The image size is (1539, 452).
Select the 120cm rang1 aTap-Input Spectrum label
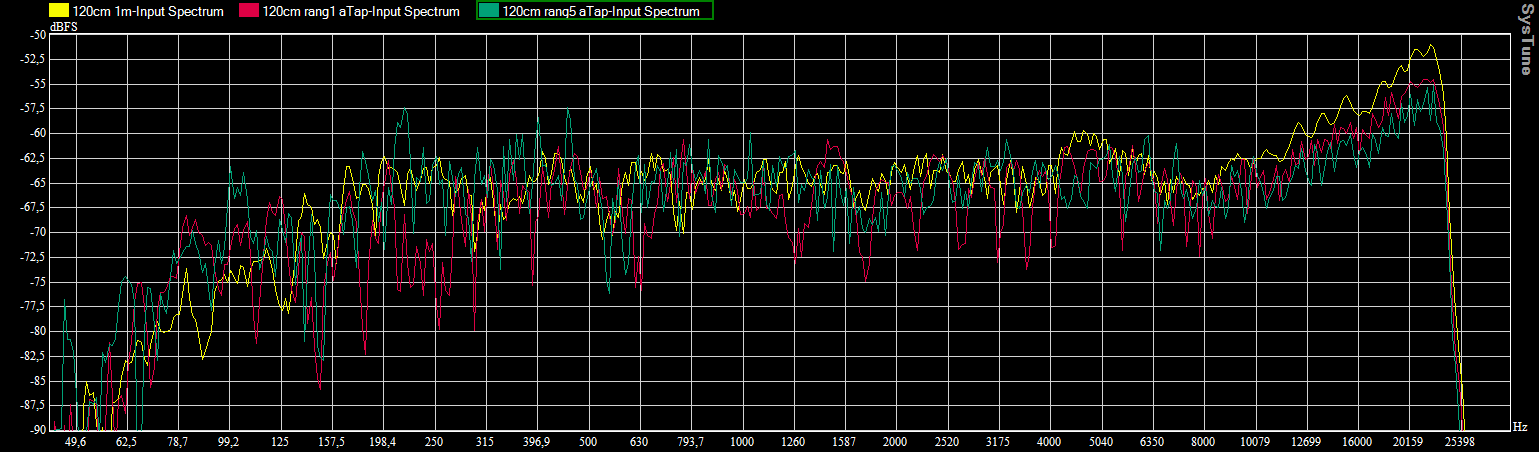coord(361,12)
